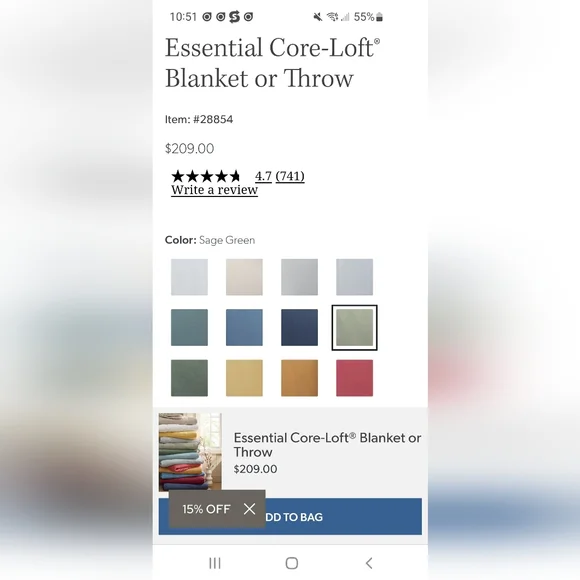Open the 4.7 rating score link
580x580 pixels.
pos(263,176)
